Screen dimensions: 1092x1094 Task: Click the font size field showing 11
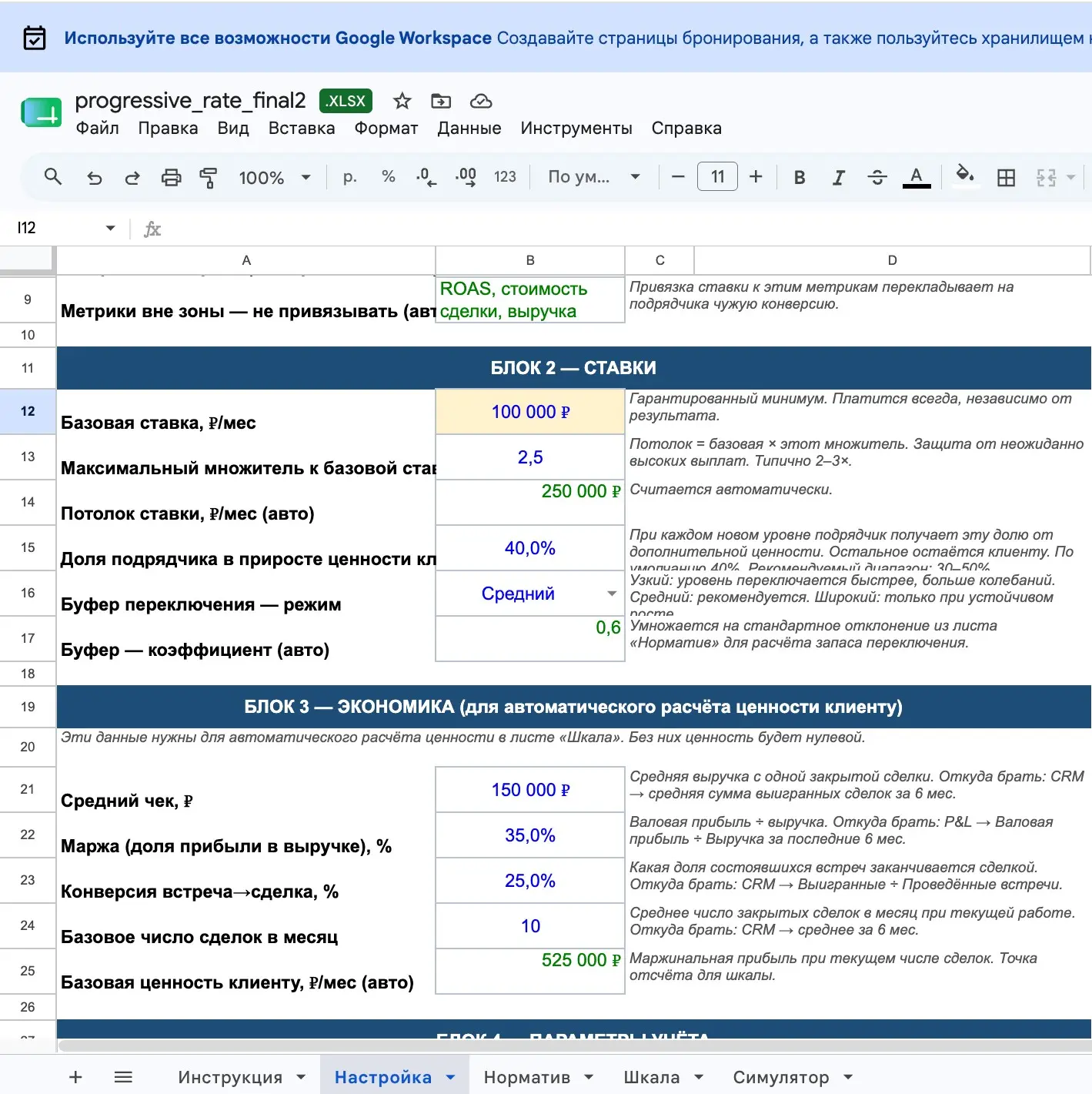[x=717, y=177]
